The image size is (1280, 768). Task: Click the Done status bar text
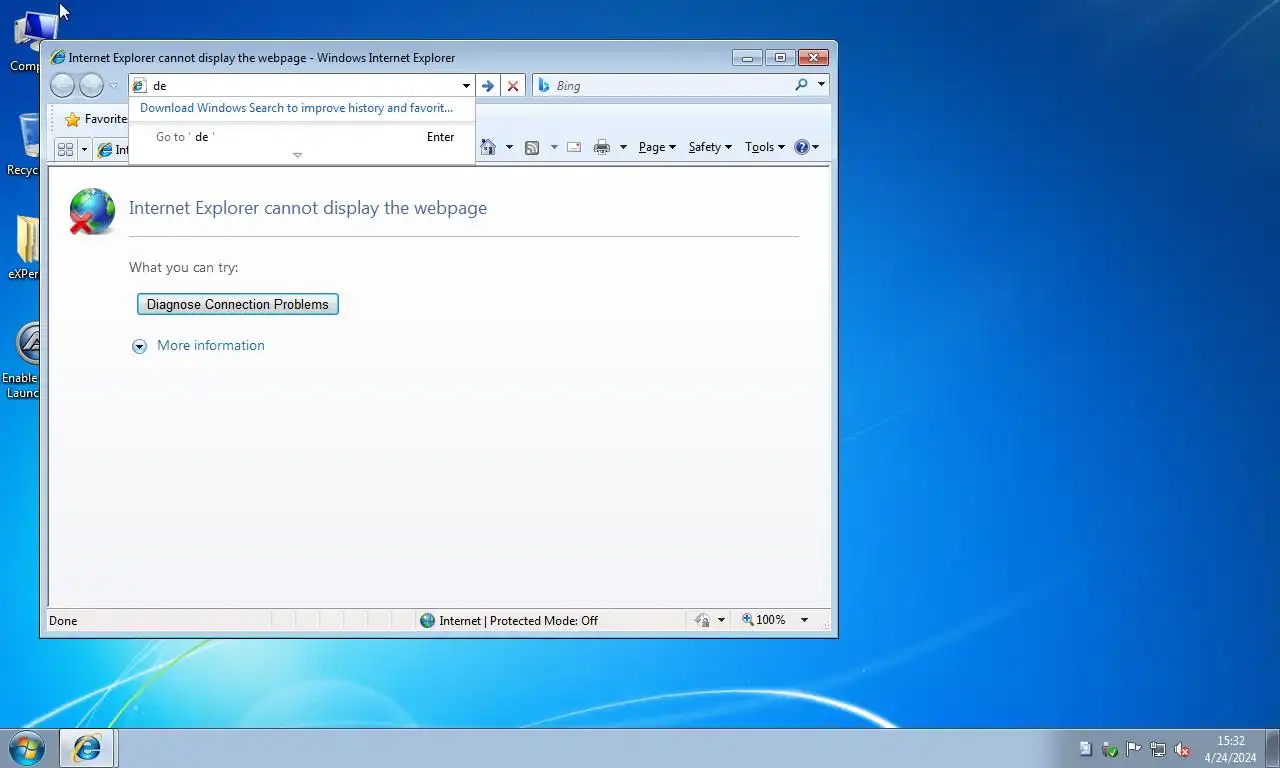(63, 620)
